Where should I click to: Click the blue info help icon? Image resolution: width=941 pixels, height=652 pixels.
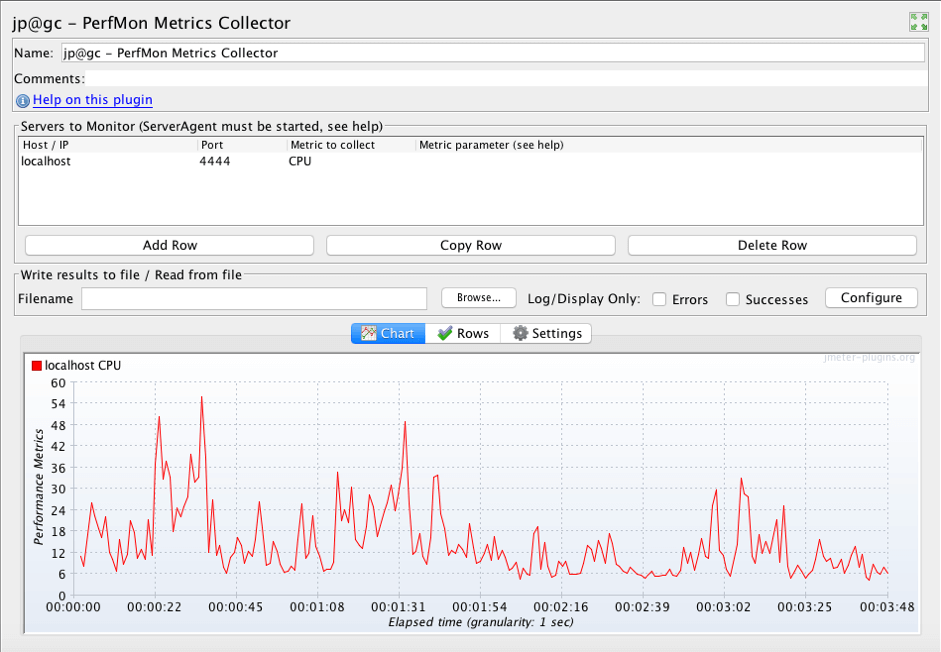coord(22,101)
